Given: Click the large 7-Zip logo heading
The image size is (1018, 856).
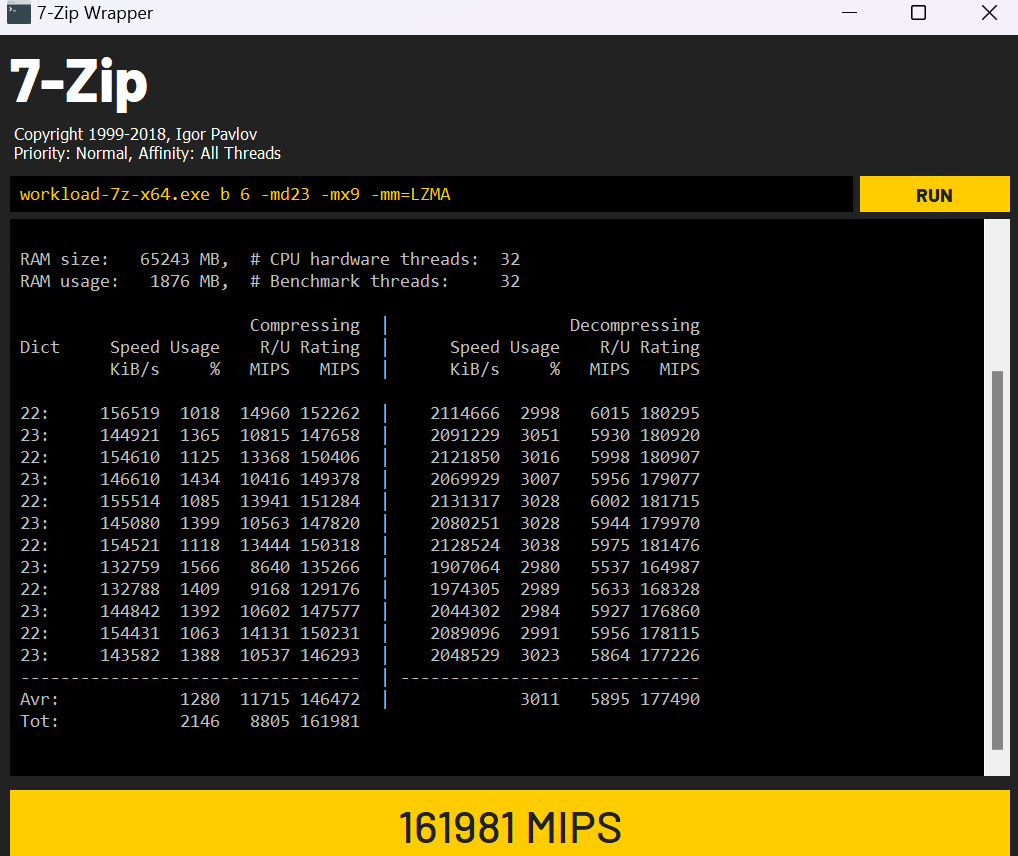Looking at the screenshot, I should pos(79,83).
